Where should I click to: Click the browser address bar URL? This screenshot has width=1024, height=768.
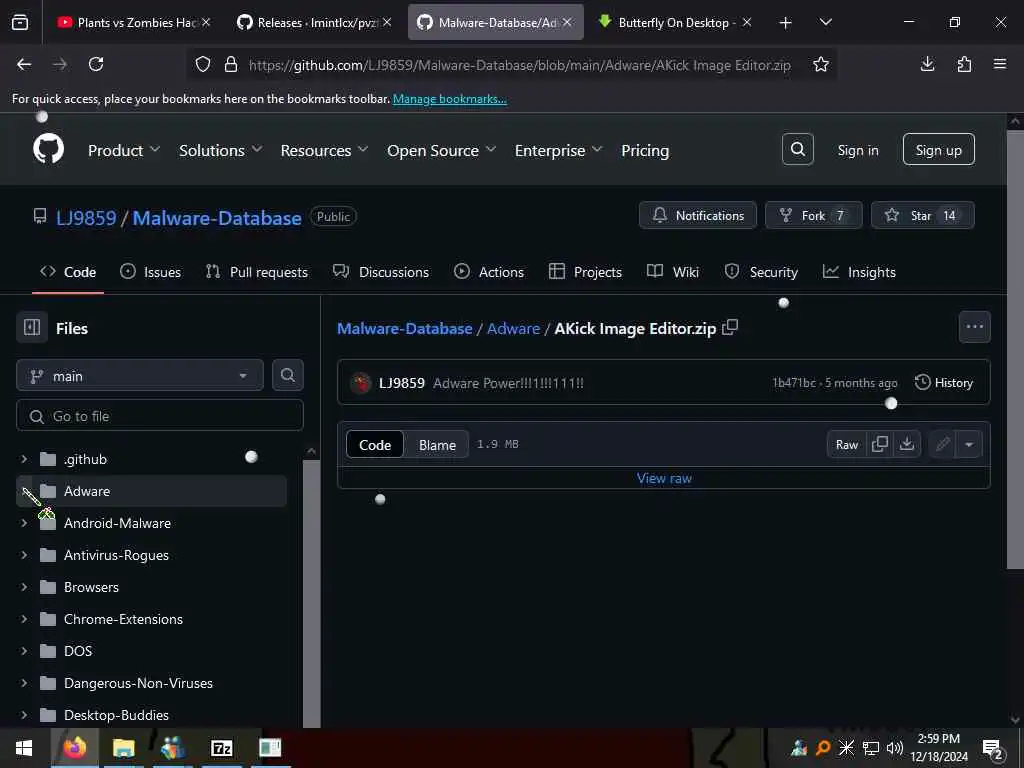point(519,65)
